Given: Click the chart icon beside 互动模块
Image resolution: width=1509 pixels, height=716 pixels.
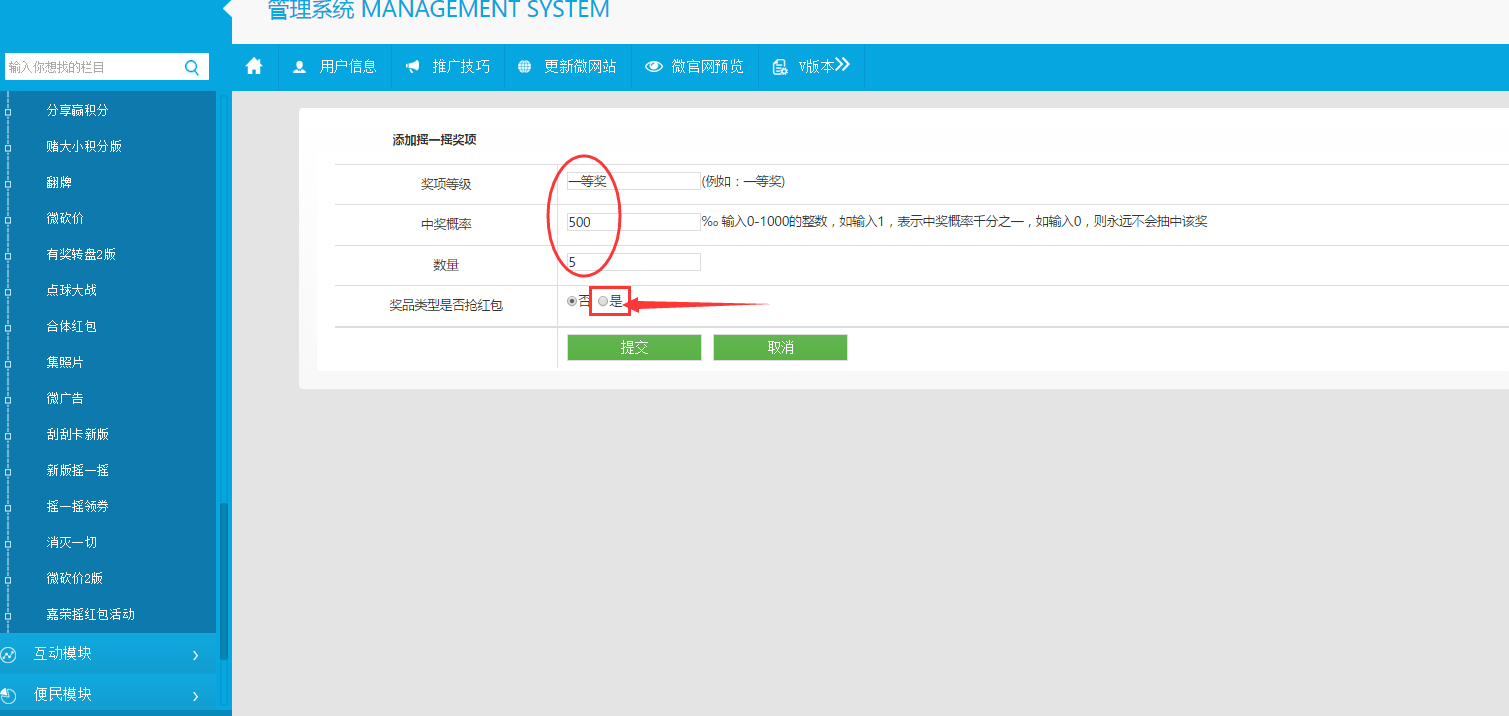Looking at the screenshot, I should click(9, 655).
